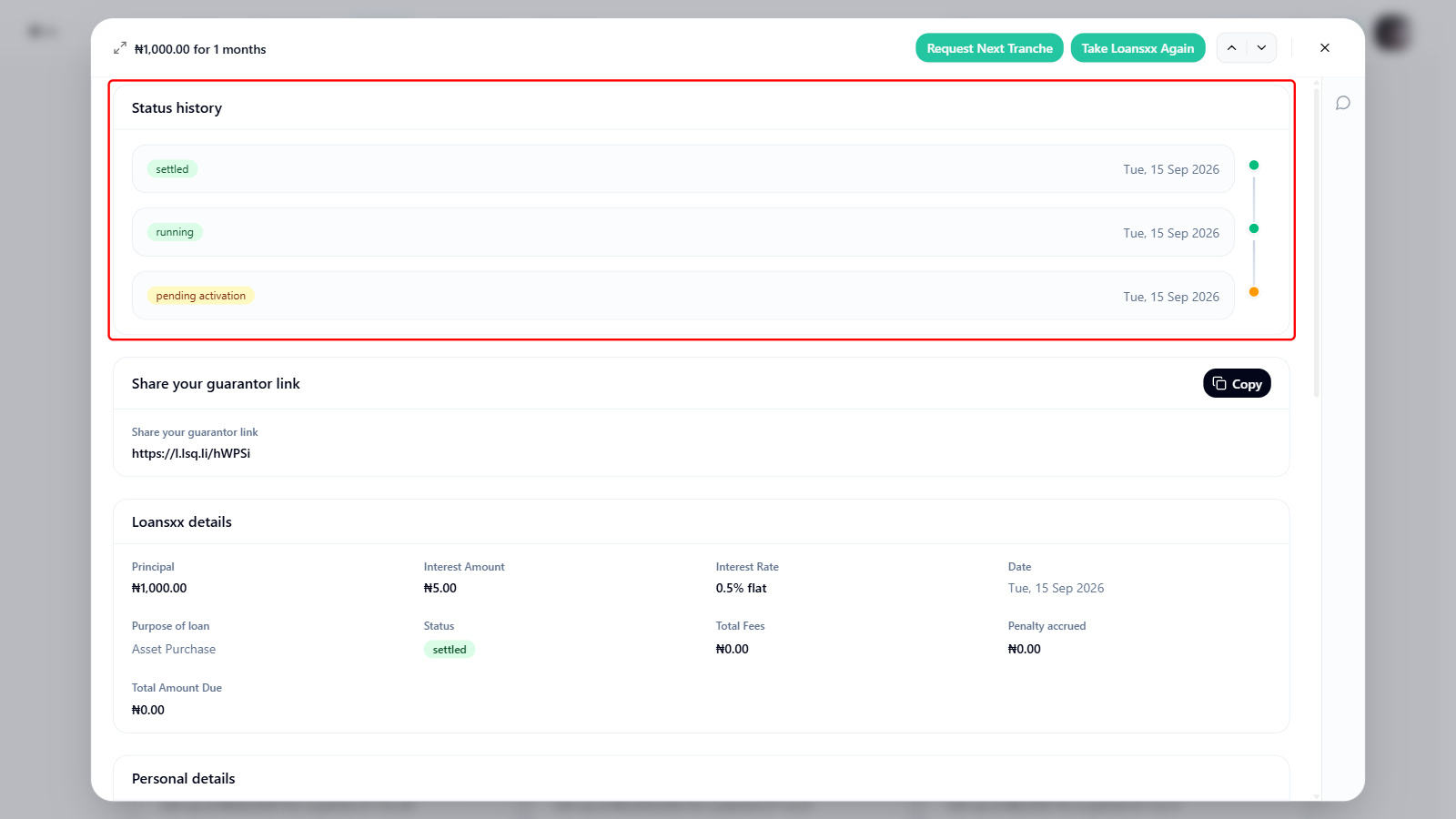Go to next record with down chevron
The image size is (1456, 819).
pyautogui.click(x=1261, y=48)
